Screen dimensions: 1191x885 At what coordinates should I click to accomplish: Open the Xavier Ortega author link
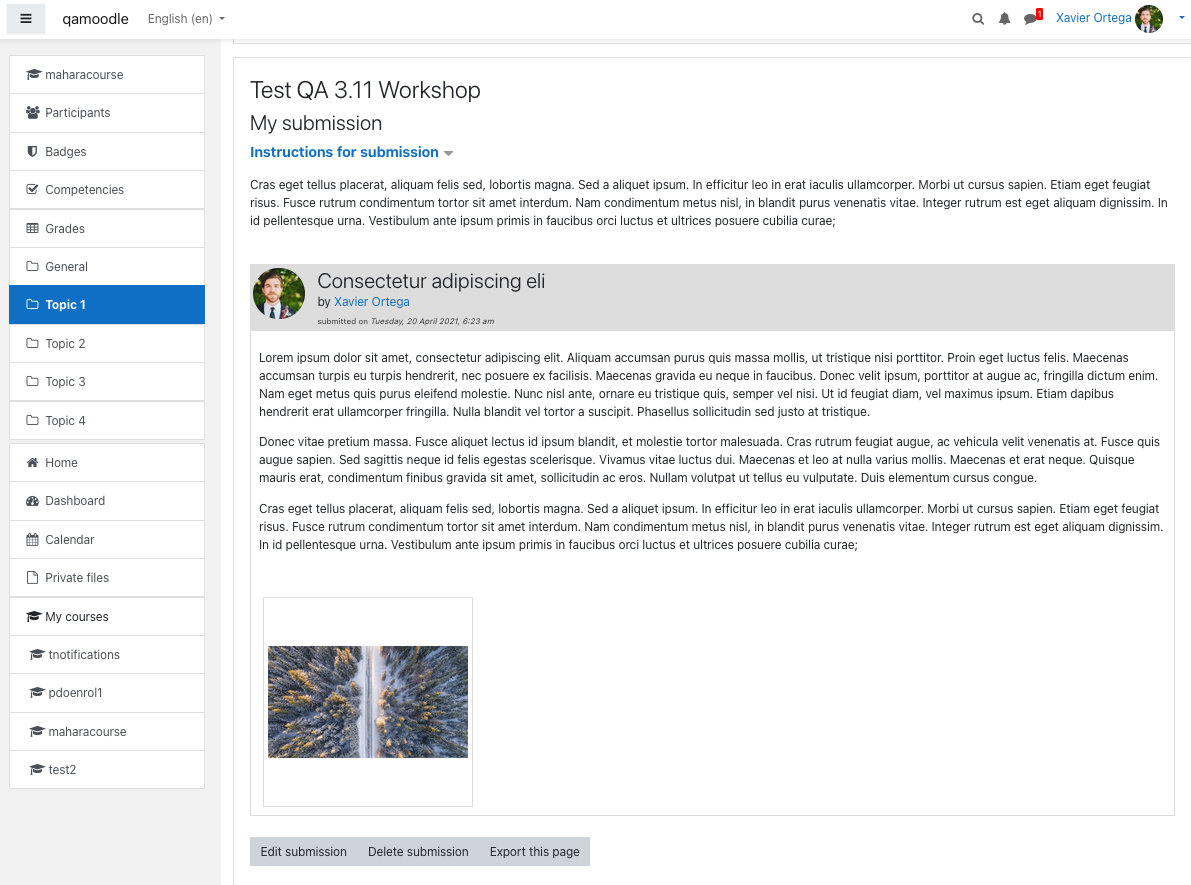(371, 302)
